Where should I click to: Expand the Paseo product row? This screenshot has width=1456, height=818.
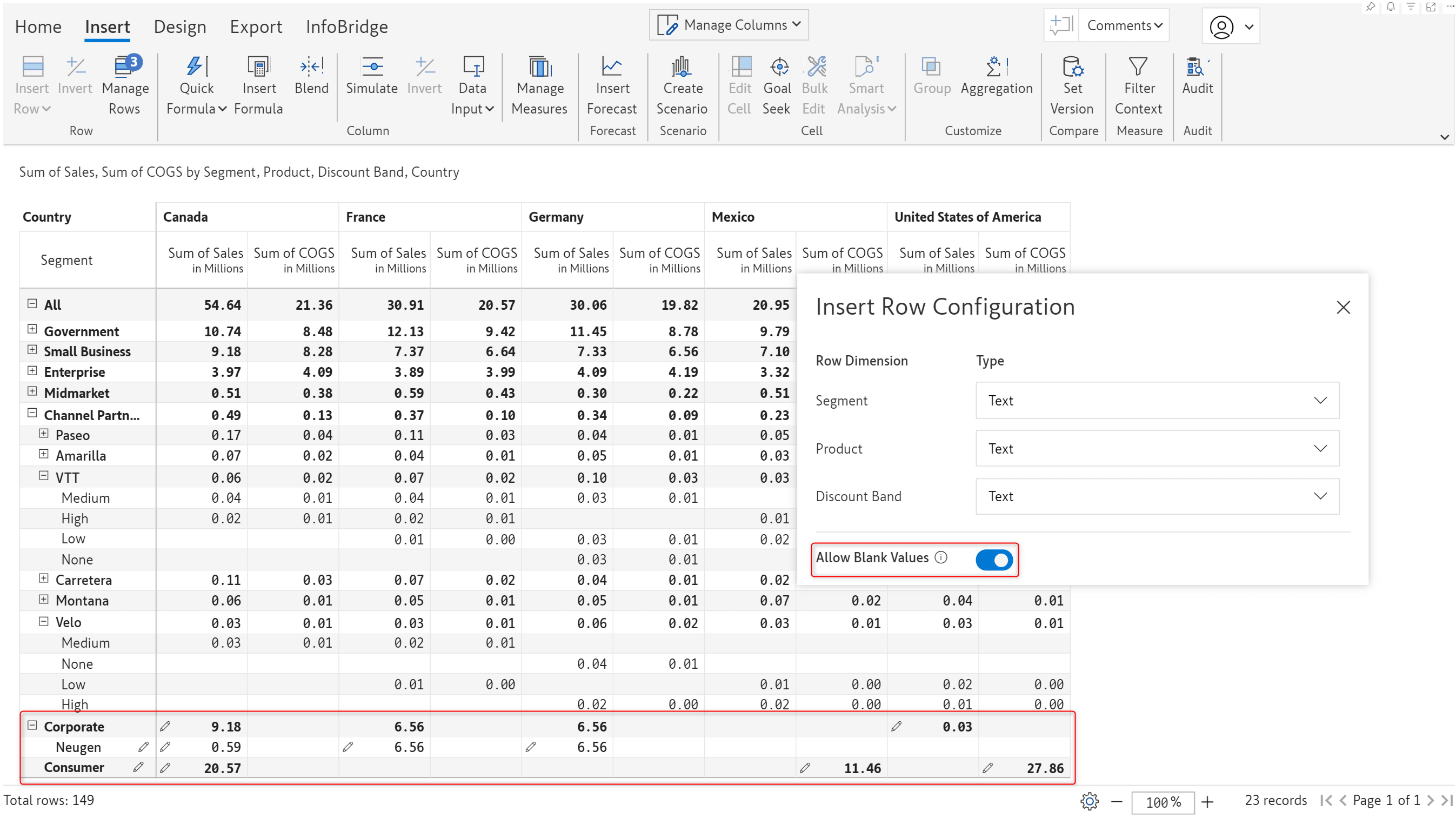[44, 434]
